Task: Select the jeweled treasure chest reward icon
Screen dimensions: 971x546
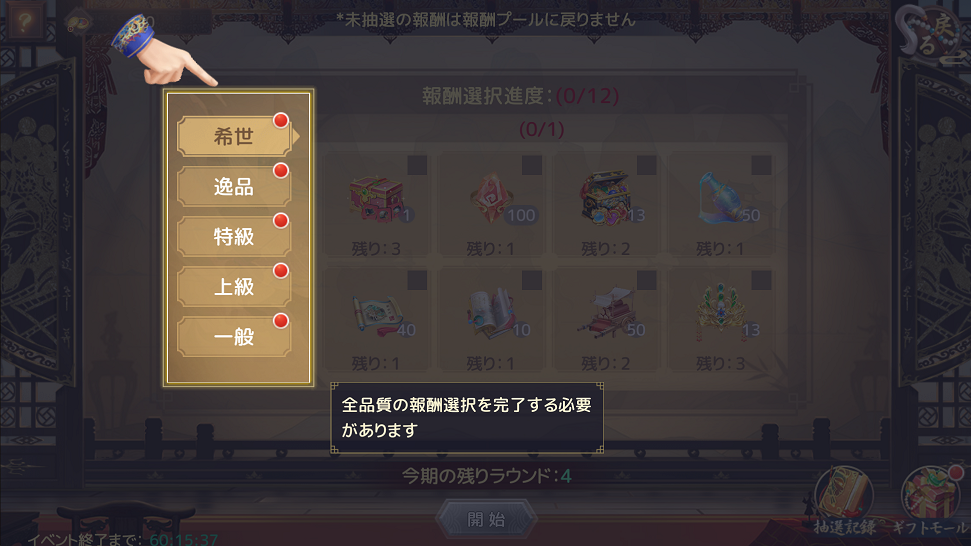Action: click(x=607, y=198)
